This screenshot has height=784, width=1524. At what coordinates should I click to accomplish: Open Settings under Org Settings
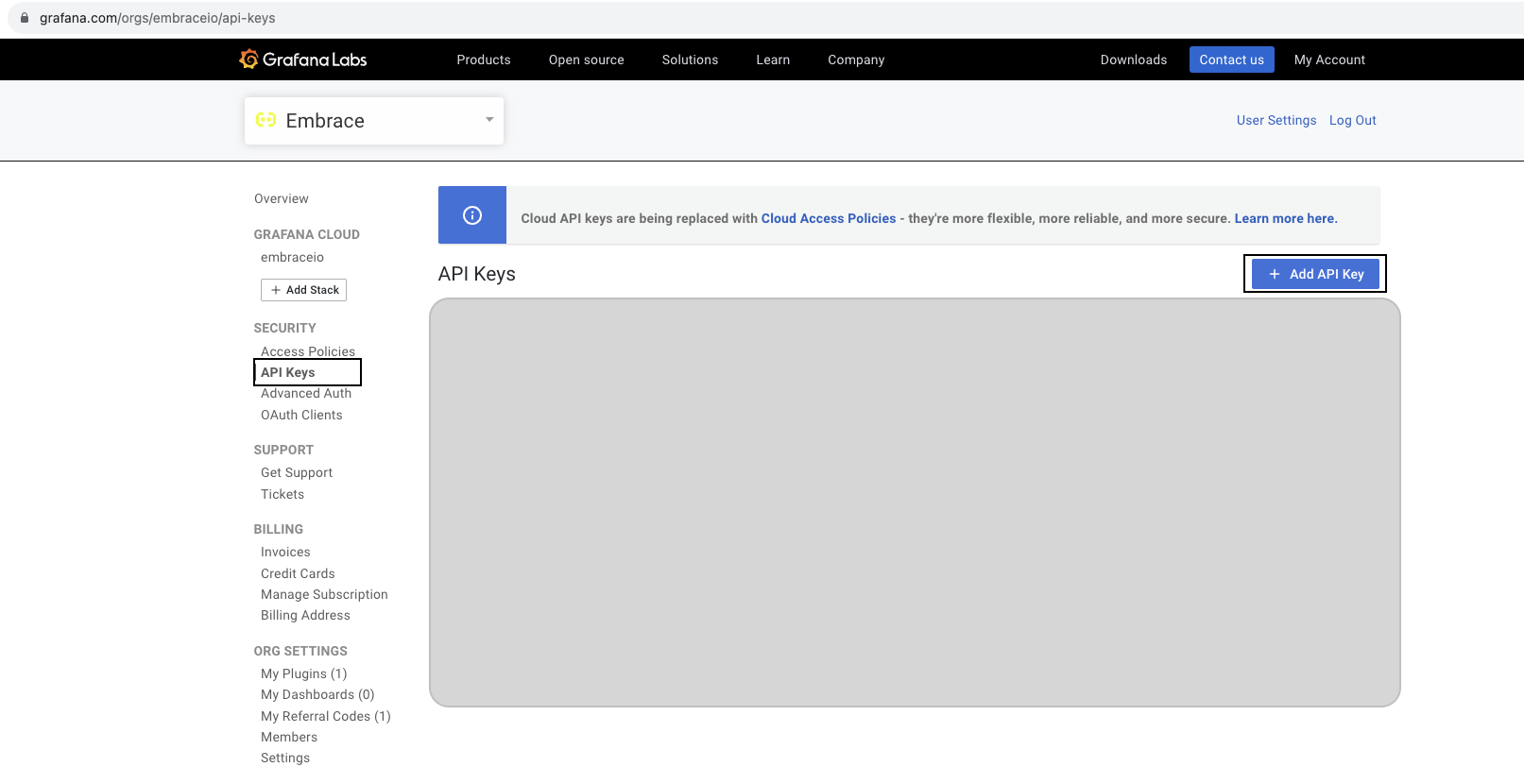coord(285,758)
